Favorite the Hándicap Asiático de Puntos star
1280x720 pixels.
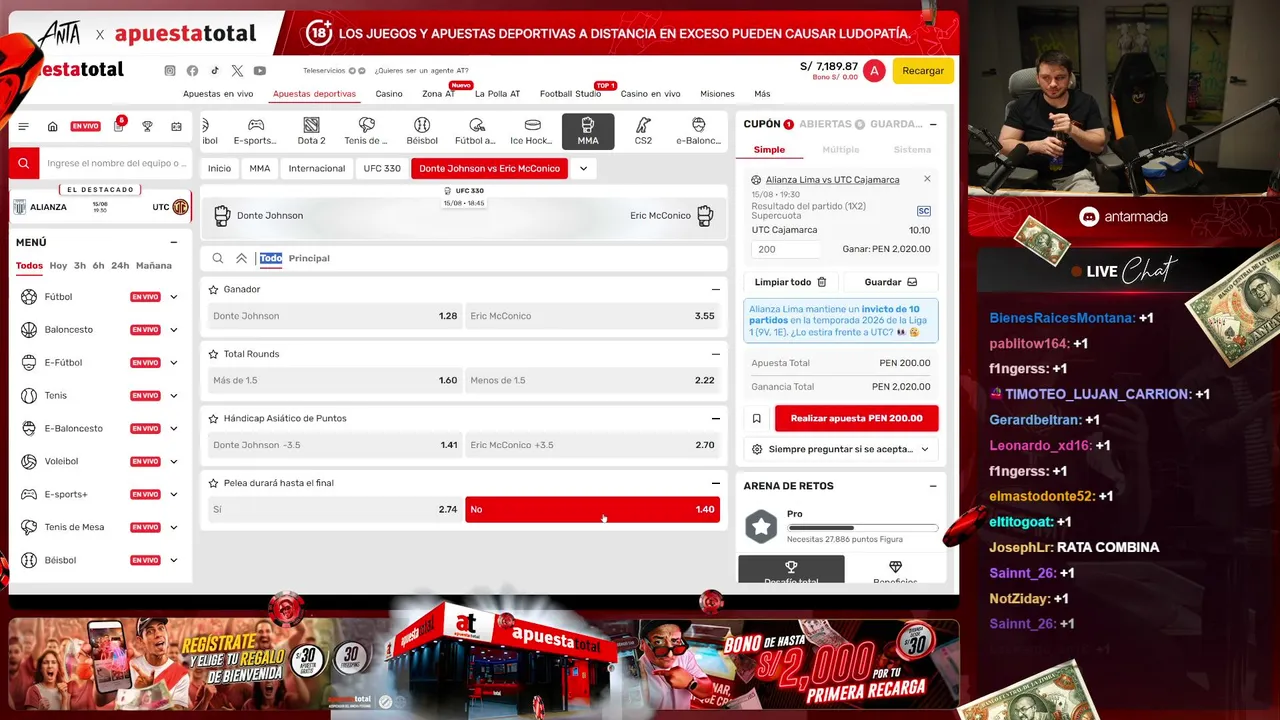(x=213, y=418)
